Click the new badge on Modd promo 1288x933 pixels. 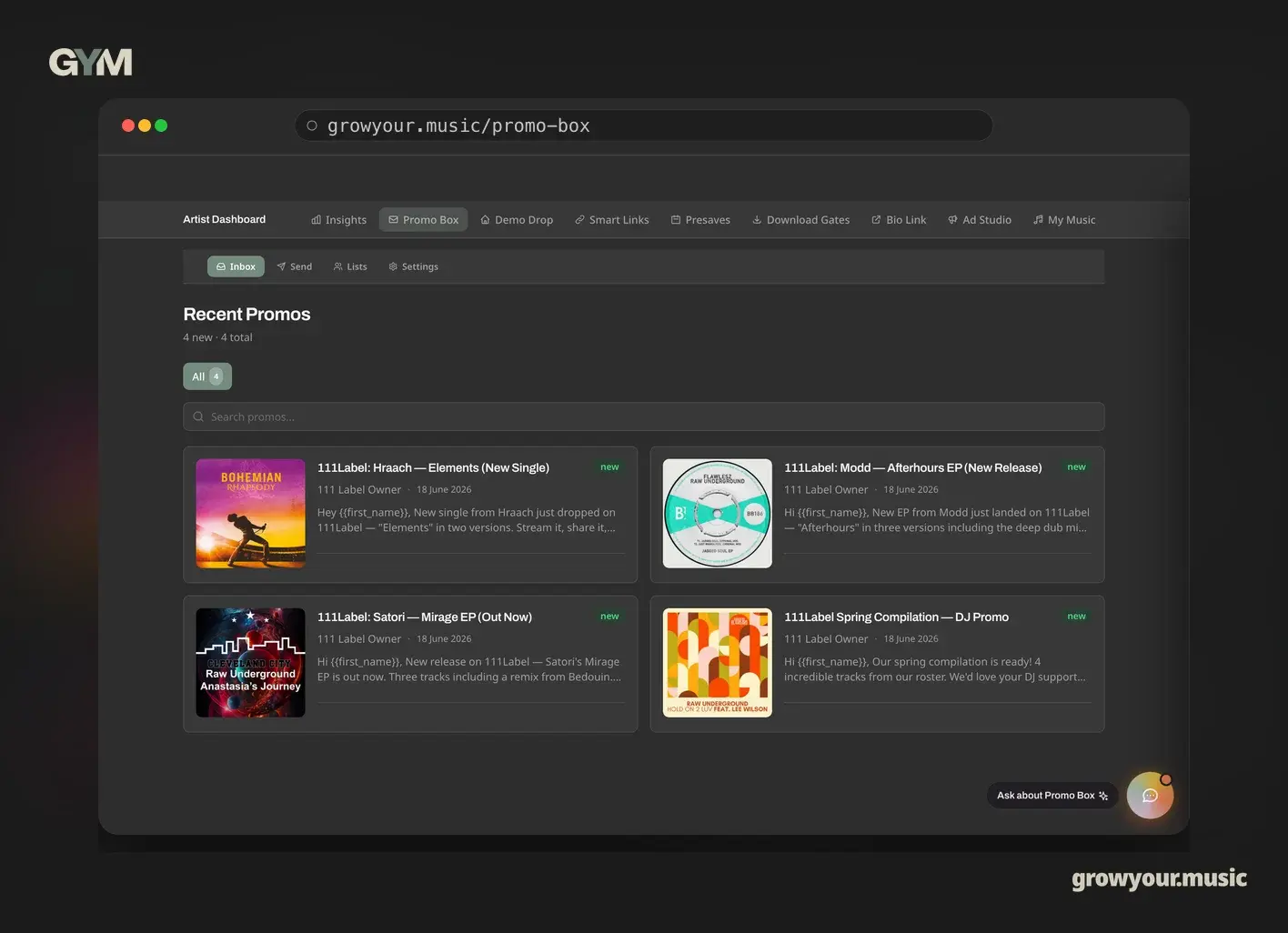[1076, 467]
